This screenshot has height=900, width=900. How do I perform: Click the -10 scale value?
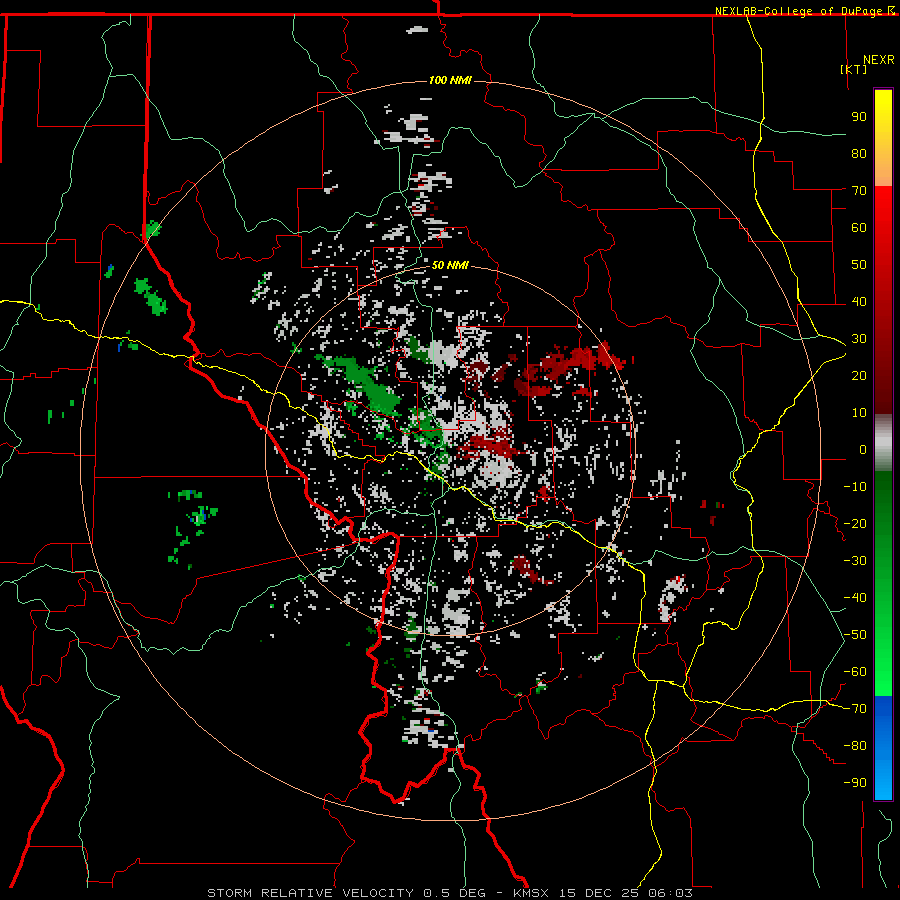coord(855,487)
